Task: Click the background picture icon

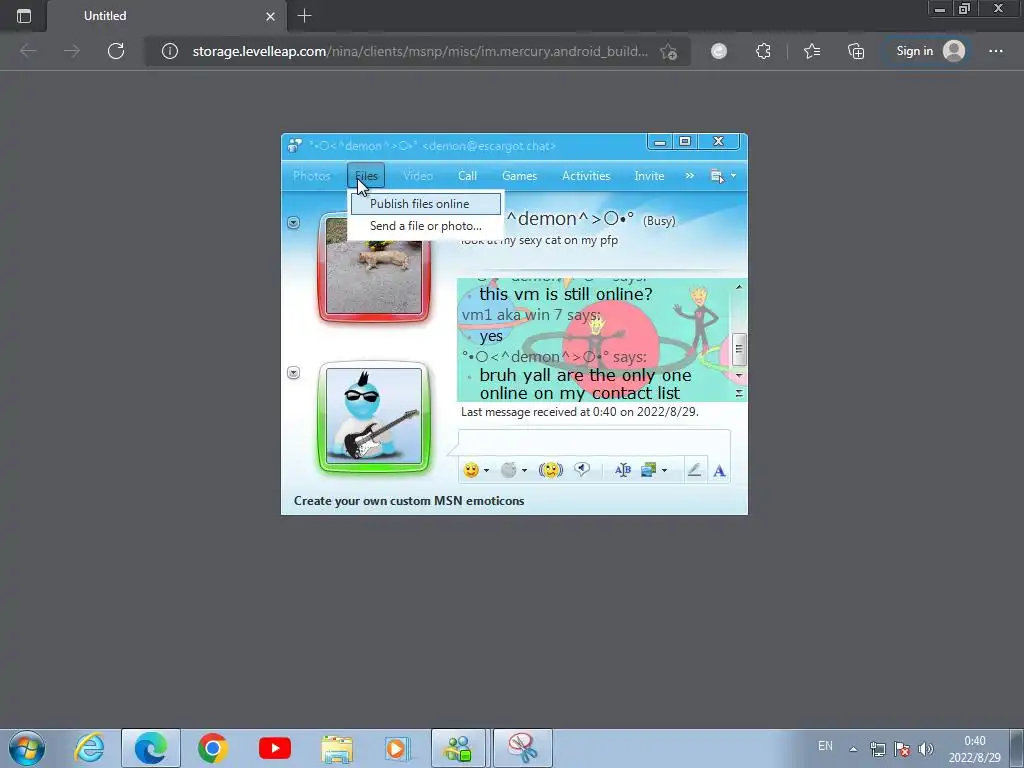Action: (x=648, y=470)
